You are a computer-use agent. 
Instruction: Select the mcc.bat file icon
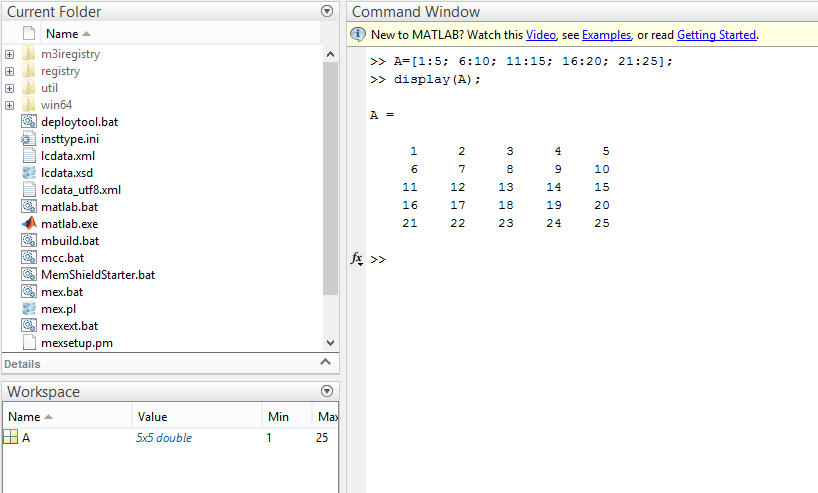[x=29, y=258]
